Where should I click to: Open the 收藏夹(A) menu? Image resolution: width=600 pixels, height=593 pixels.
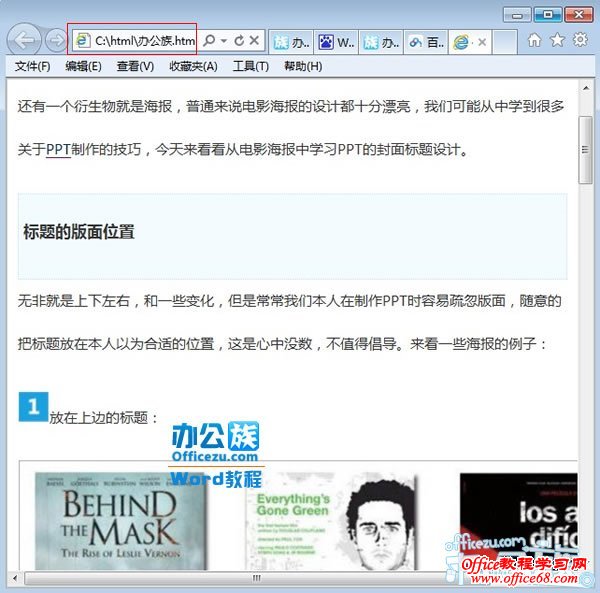pyautogui.click(x=193, y=67)
